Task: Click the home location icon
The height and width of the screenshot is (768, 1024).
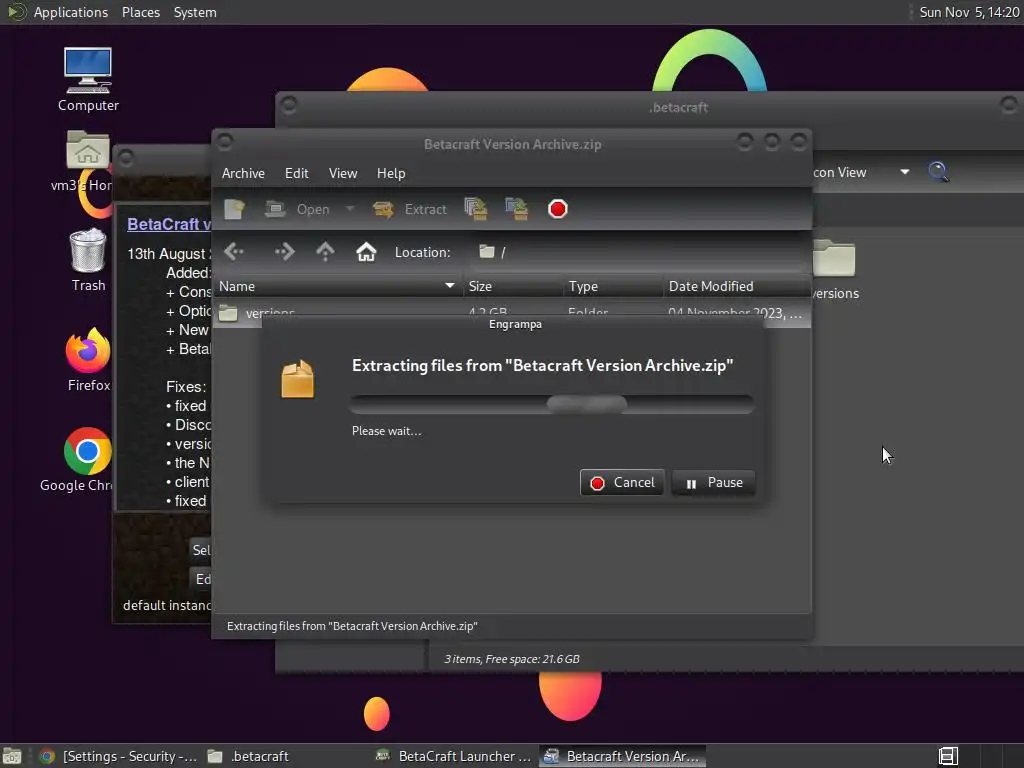Action: click(x=366, y=251)
